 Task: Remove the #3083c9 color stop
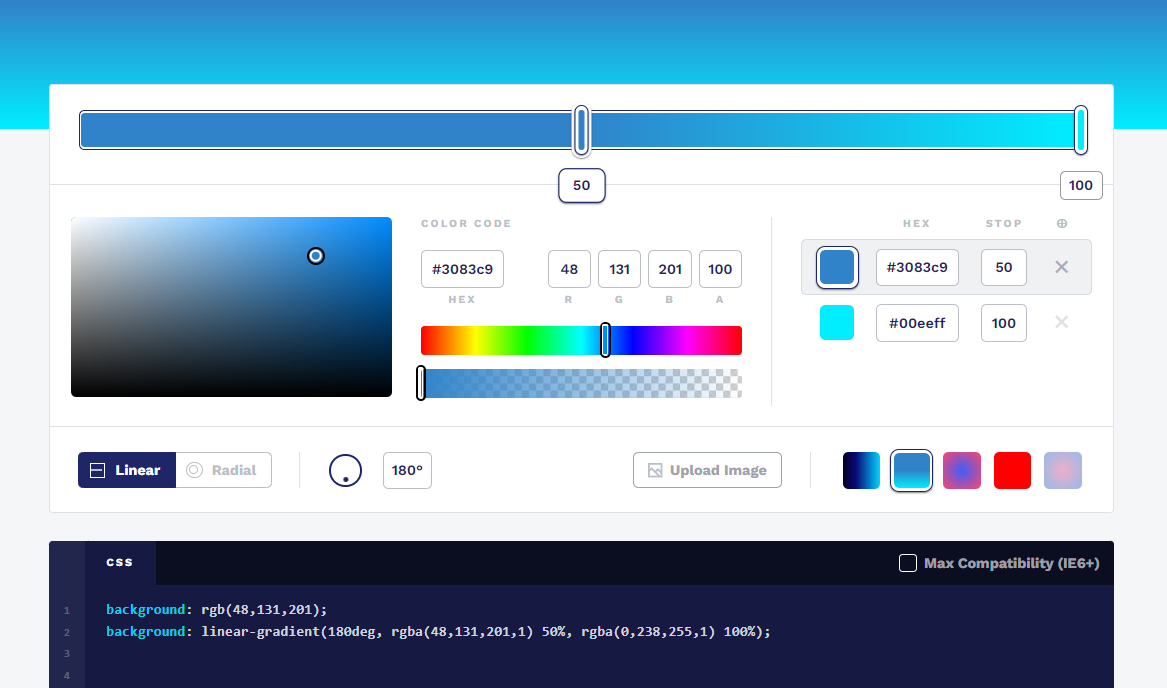tap(1062, 267)
